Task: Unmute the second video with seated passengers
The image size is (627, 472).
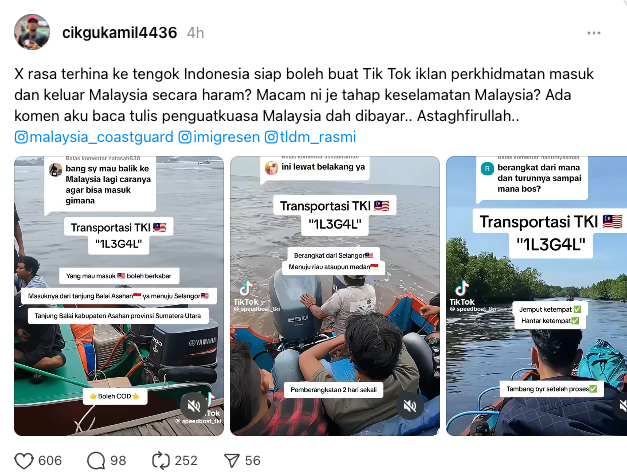Action: (x=410, y=406)
